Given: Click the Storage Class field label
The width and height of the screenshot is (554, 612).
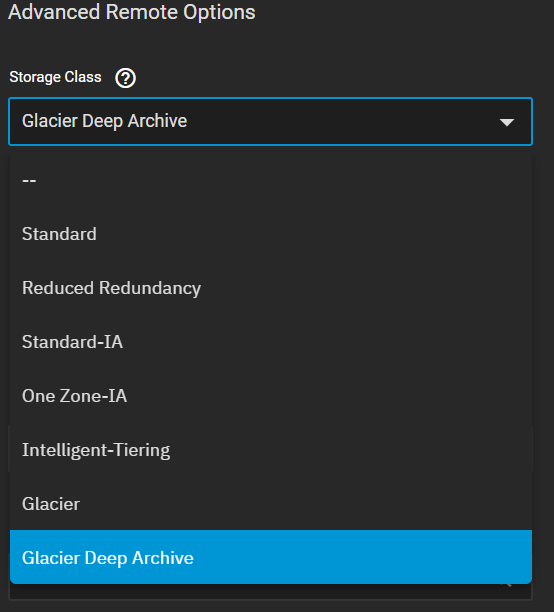Looking at the screenshot, I should pyautogui.click(x=55, y=77).
